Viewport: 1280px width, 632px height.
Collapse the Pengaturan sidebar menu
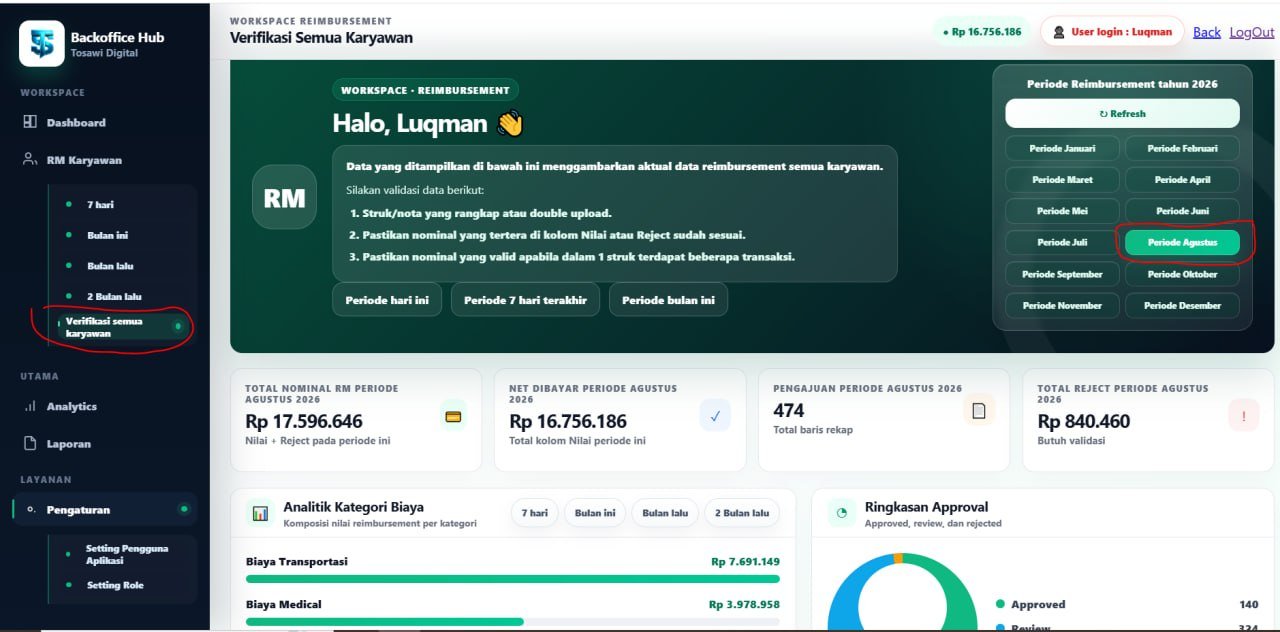click(105, 510)
